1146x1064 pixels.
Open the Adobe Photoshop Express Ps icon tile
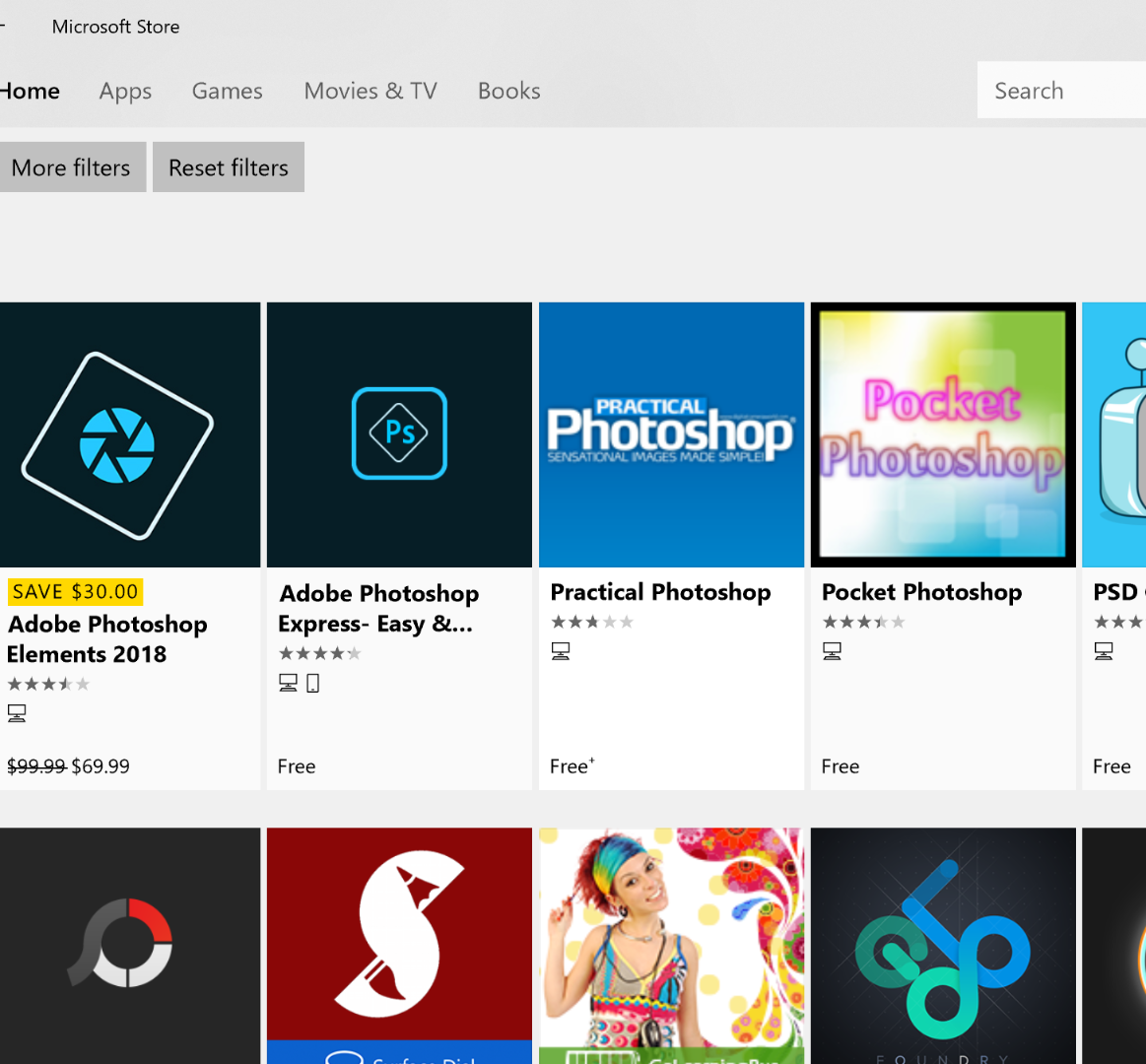pos(400,434)
